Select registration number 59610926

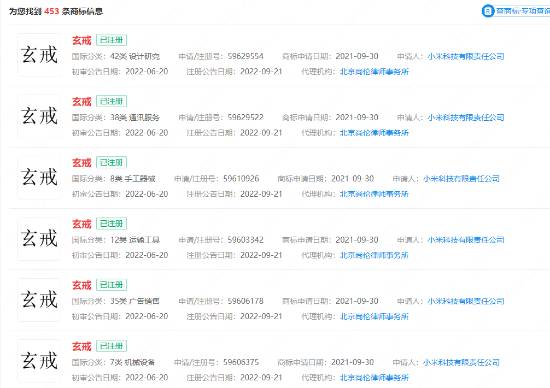pyautogui.click(x=241, y=179)
